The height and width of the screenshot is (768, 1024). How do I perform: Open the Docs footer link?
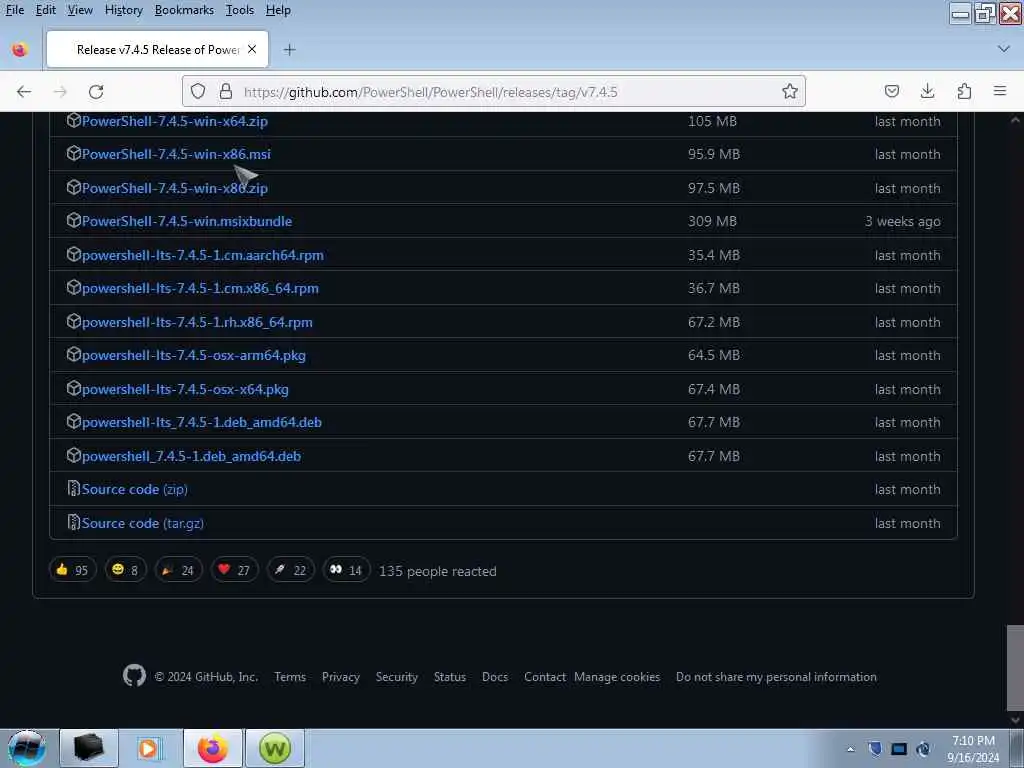click(x=495, y=677)
